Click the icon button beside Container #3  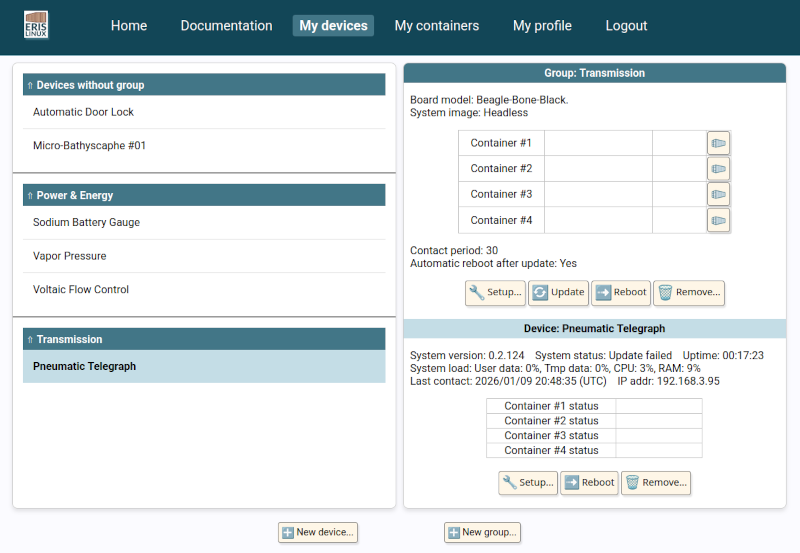tap(718, 194)
